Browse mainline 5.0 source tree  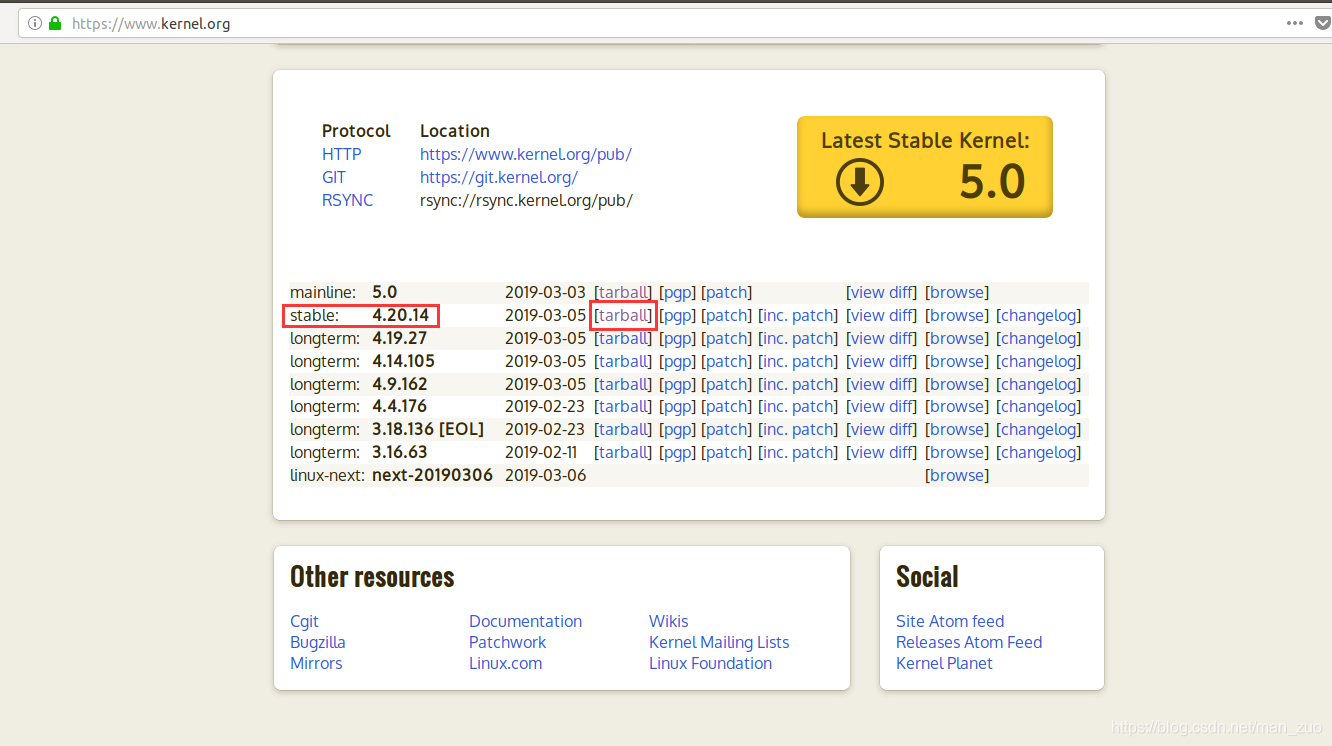957,292
